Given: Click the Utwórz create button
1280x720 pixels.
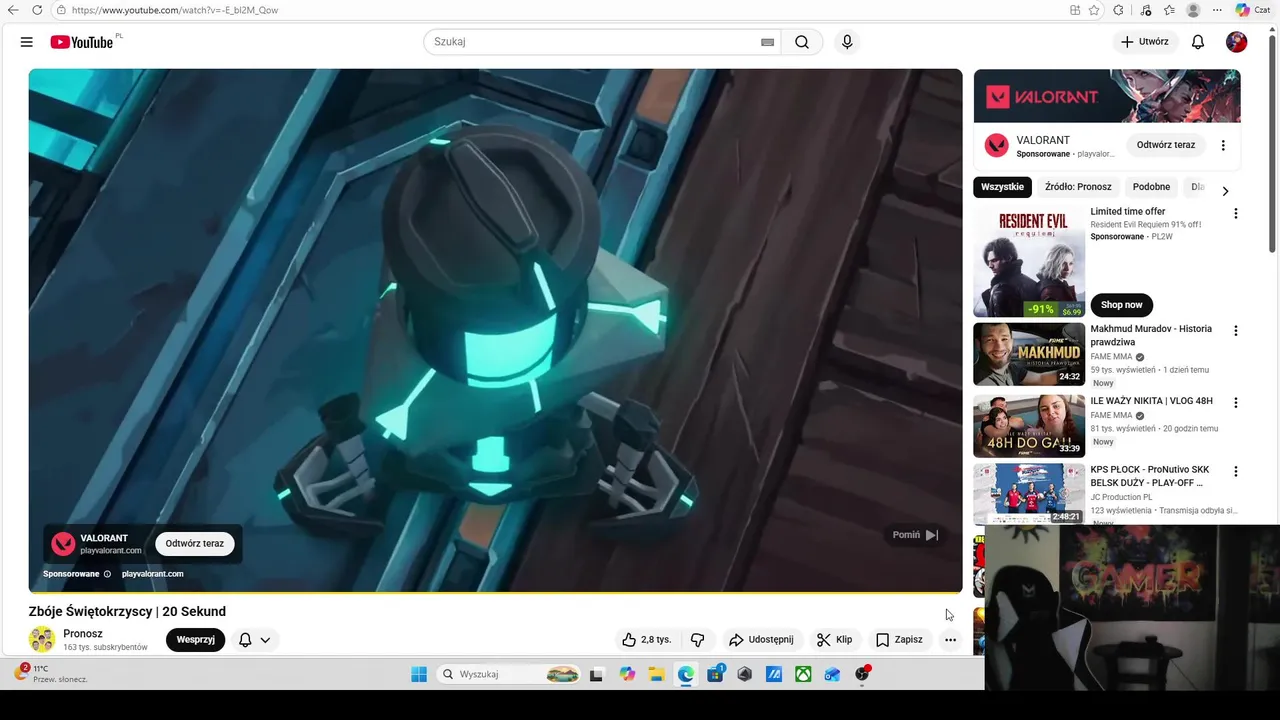Looking at the screenshot, I should pyautogui.click(x=1144, y=42).
